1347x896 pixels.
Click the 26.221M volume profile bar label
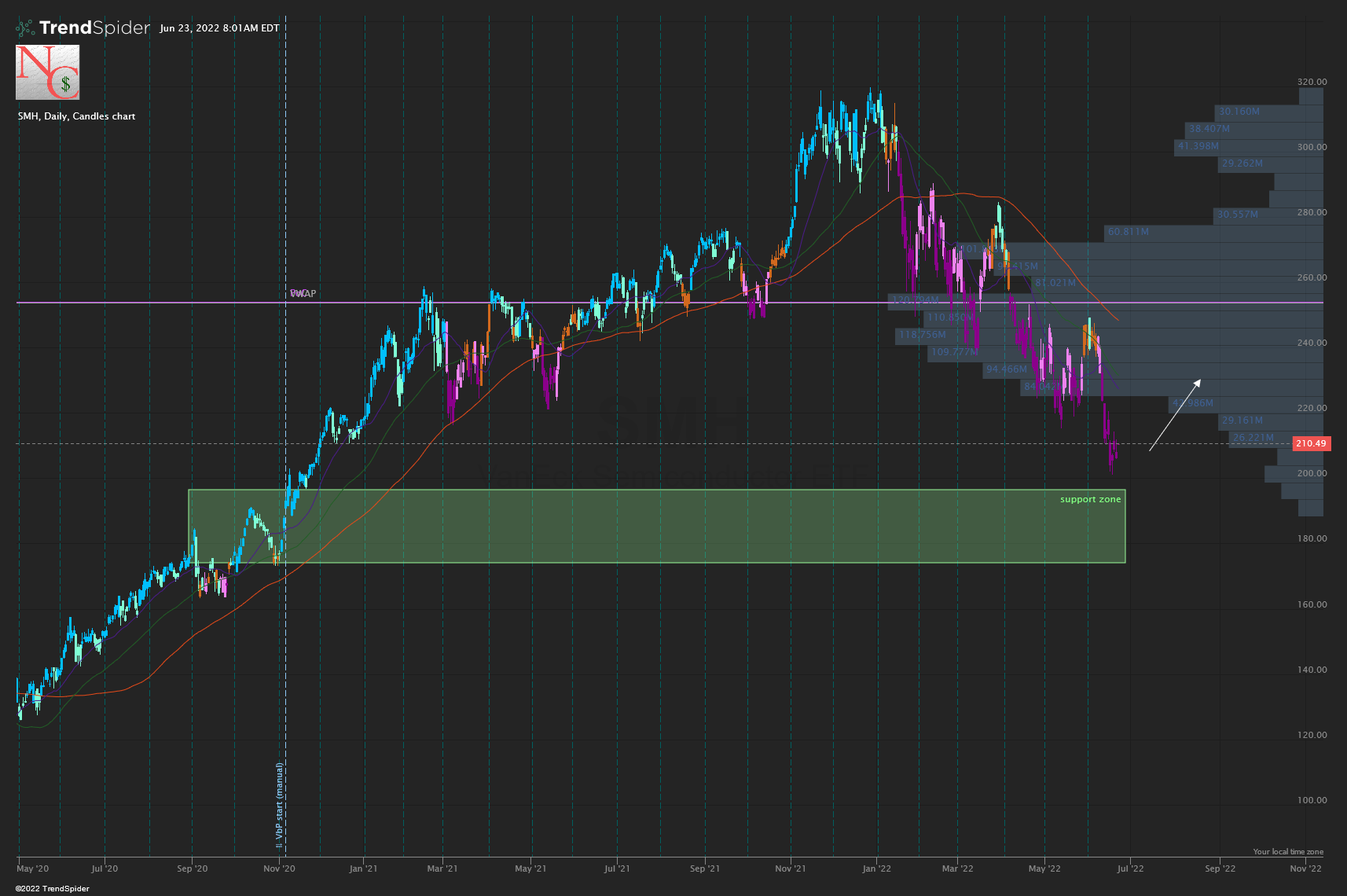pos(1253,438)
